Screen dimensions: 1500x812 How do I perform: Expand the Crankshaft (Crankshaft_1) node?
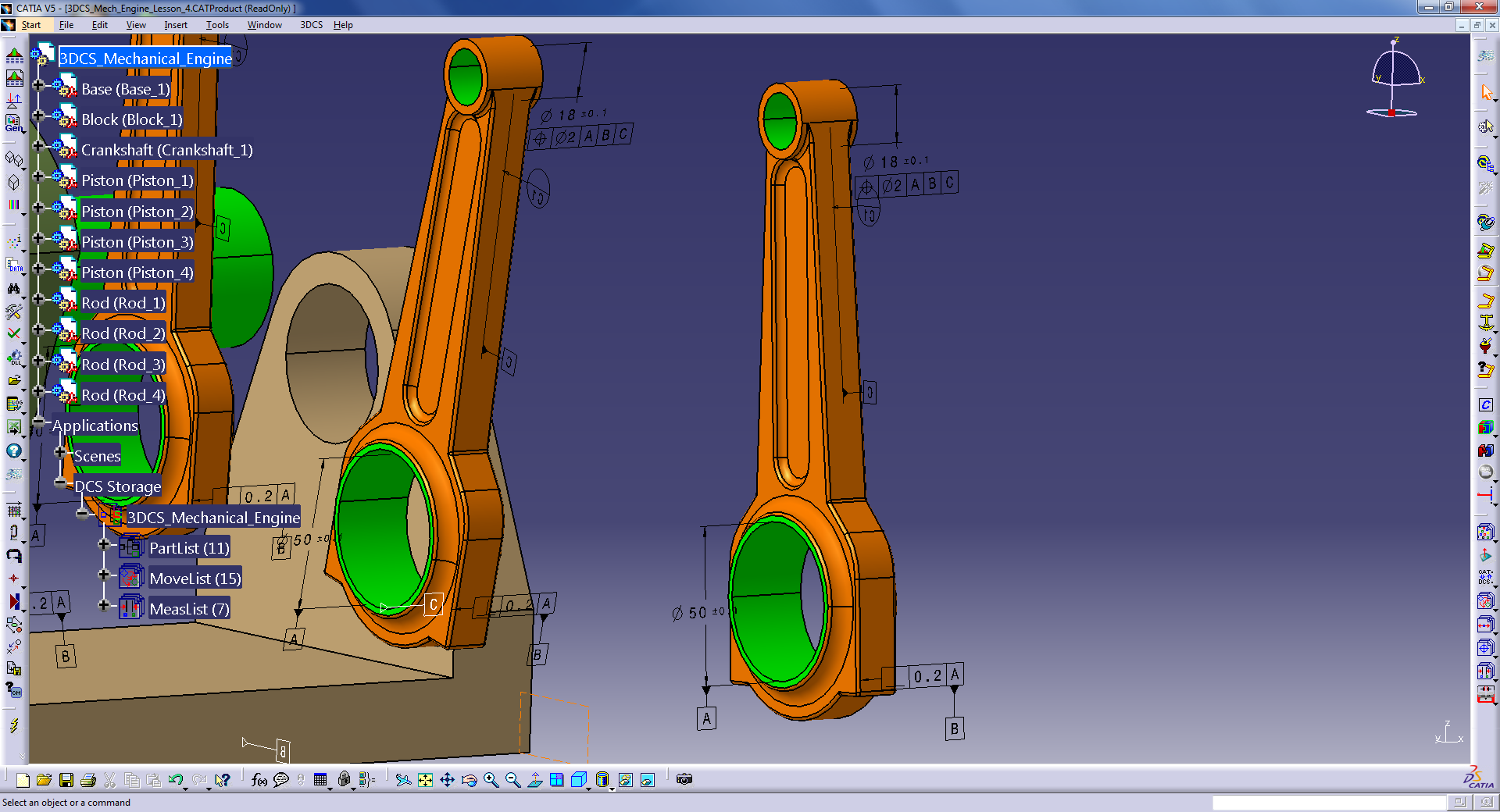pos(37,145)
